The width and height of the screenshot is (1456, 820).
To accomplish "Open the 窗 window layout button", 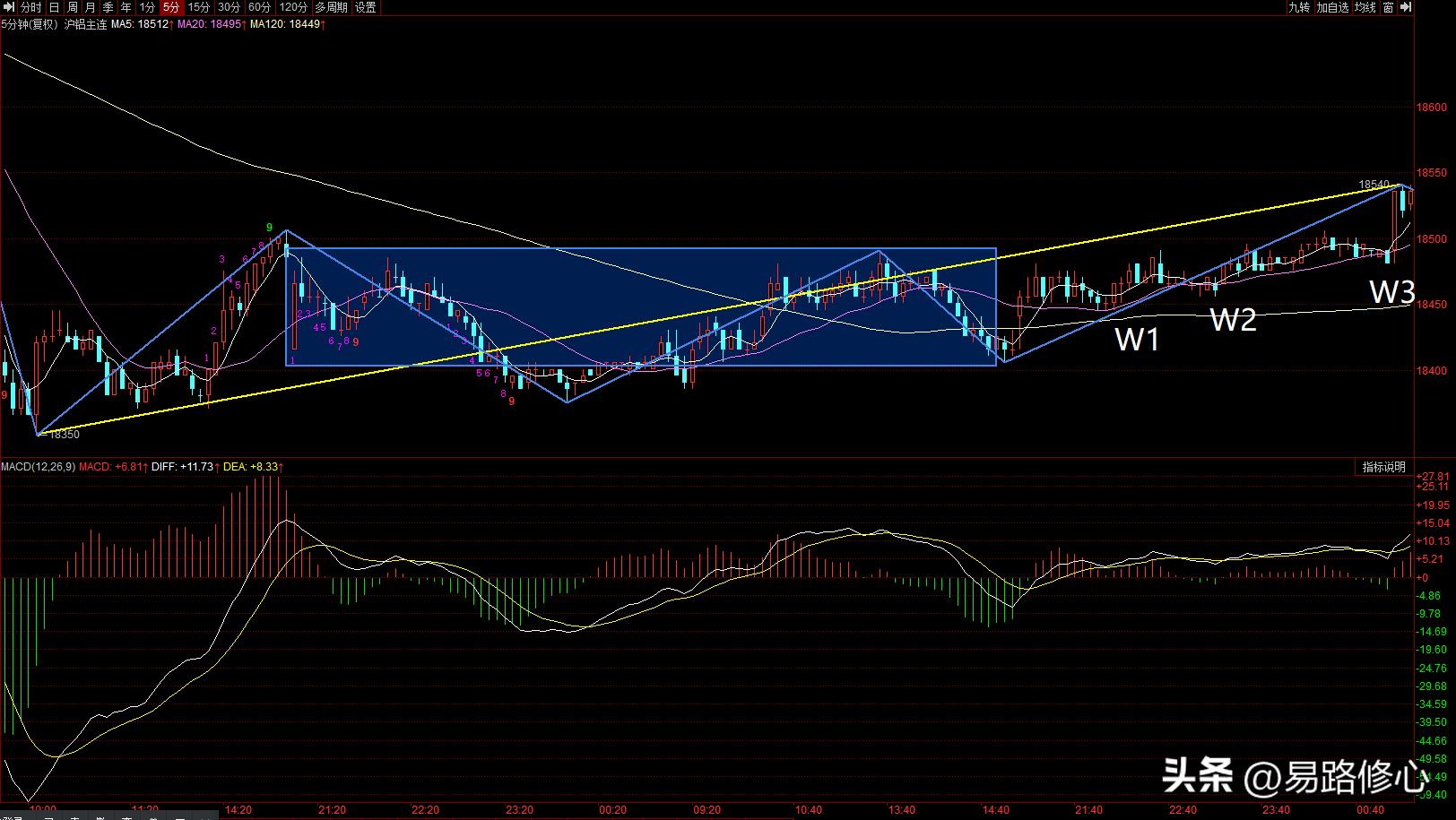I will [x=1388, y=7].
